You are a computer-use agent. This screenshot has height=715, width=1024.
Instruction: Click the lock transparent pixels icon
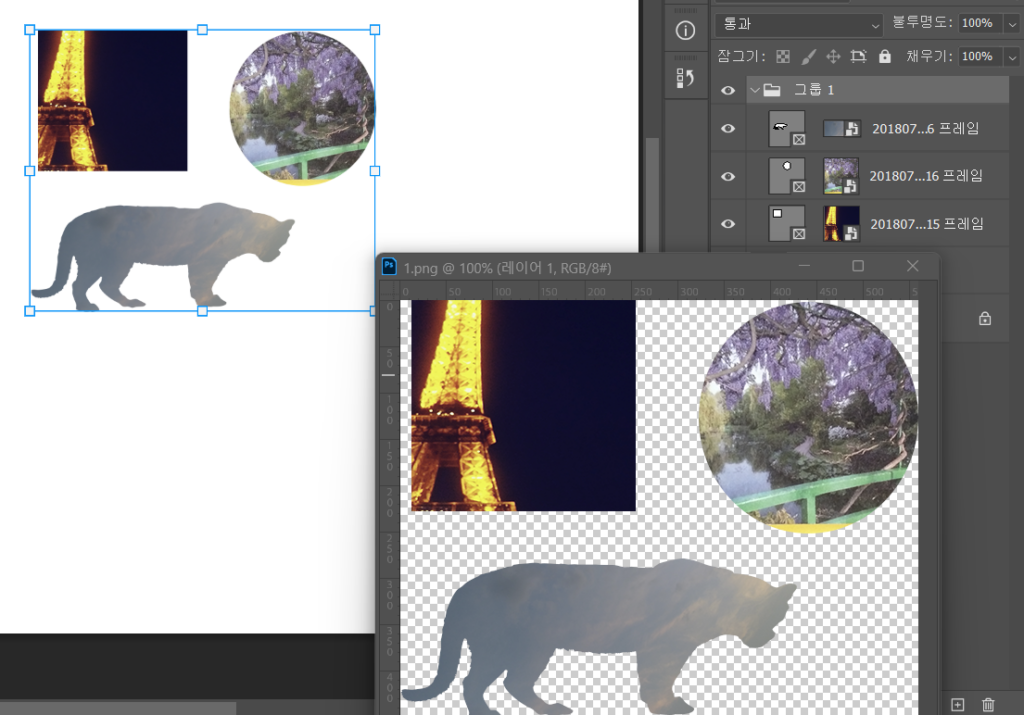coord(783,57)
